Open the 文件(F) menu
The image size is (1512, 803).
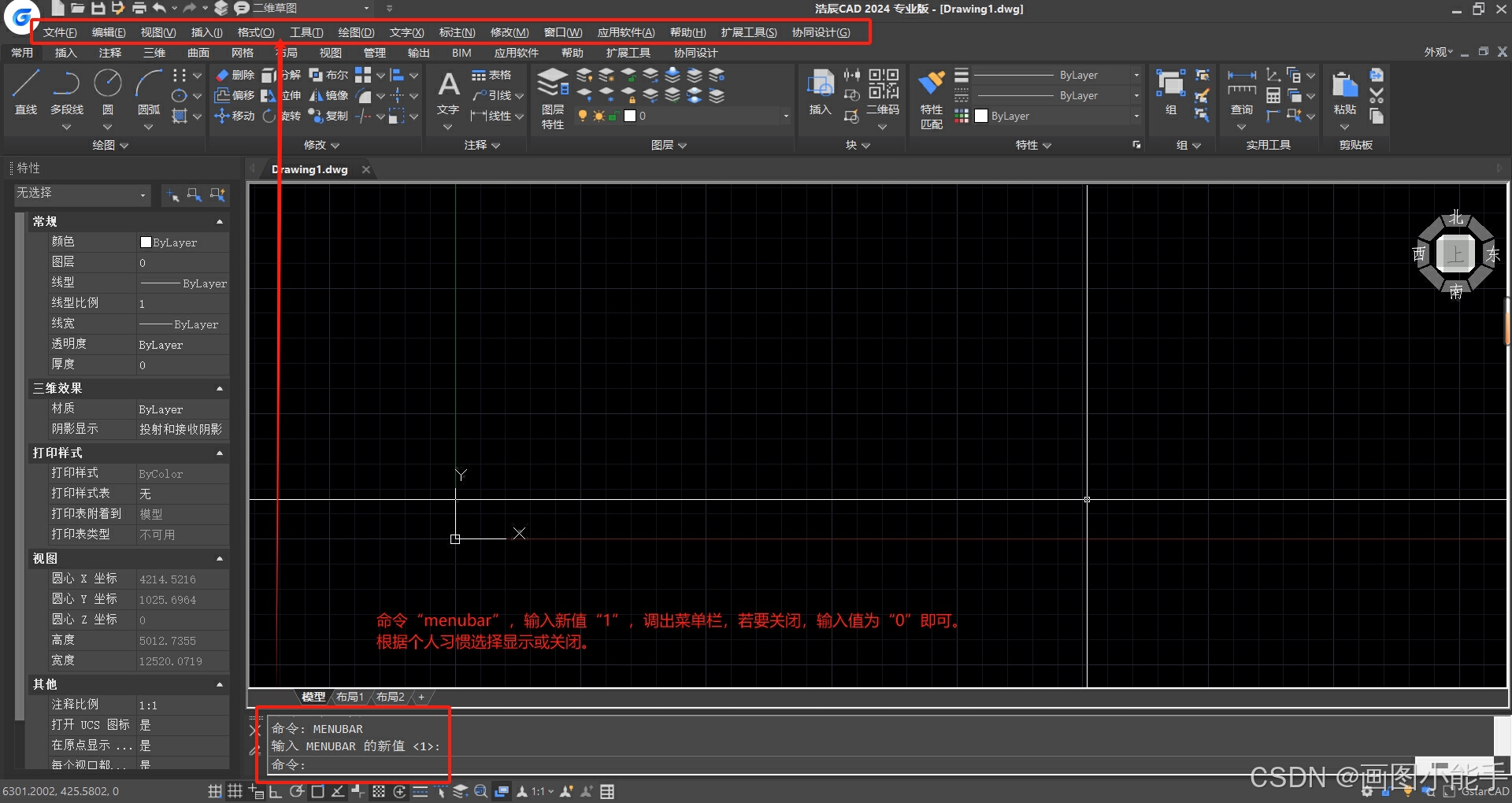click(60, 32)
